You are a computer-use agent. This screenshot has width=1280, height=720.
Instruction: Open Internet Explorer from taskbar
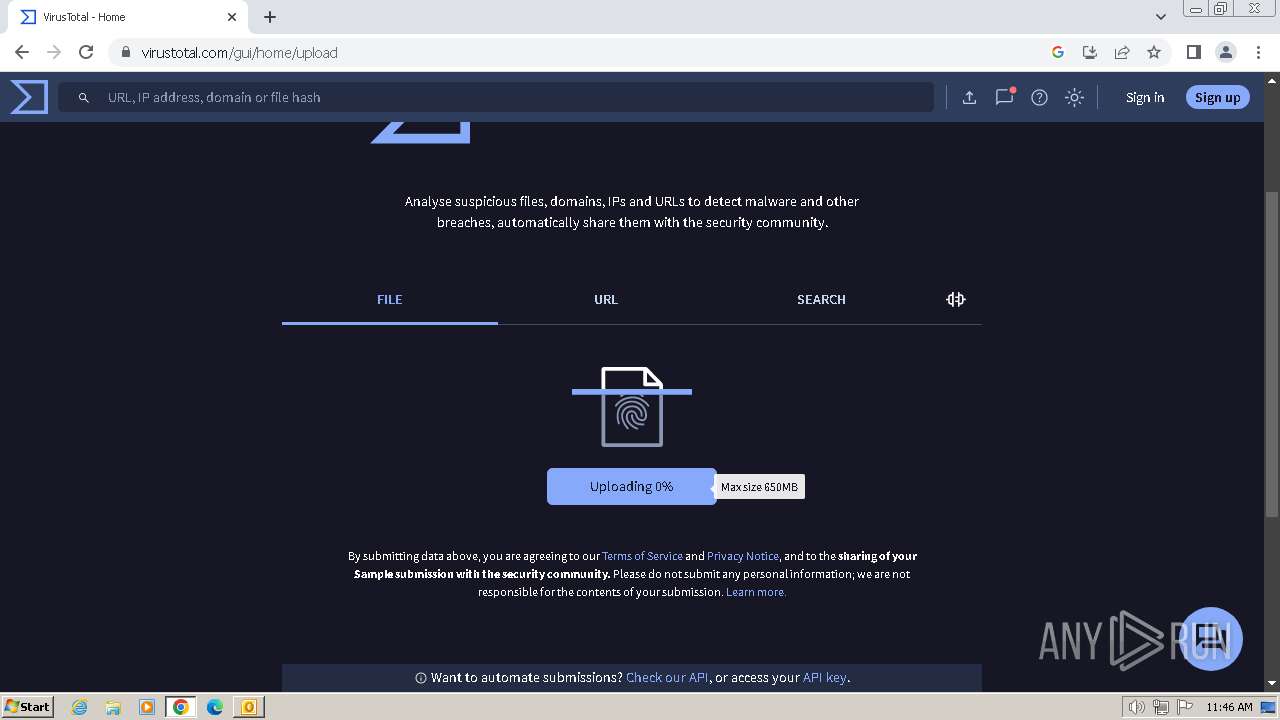click(80, 707)
